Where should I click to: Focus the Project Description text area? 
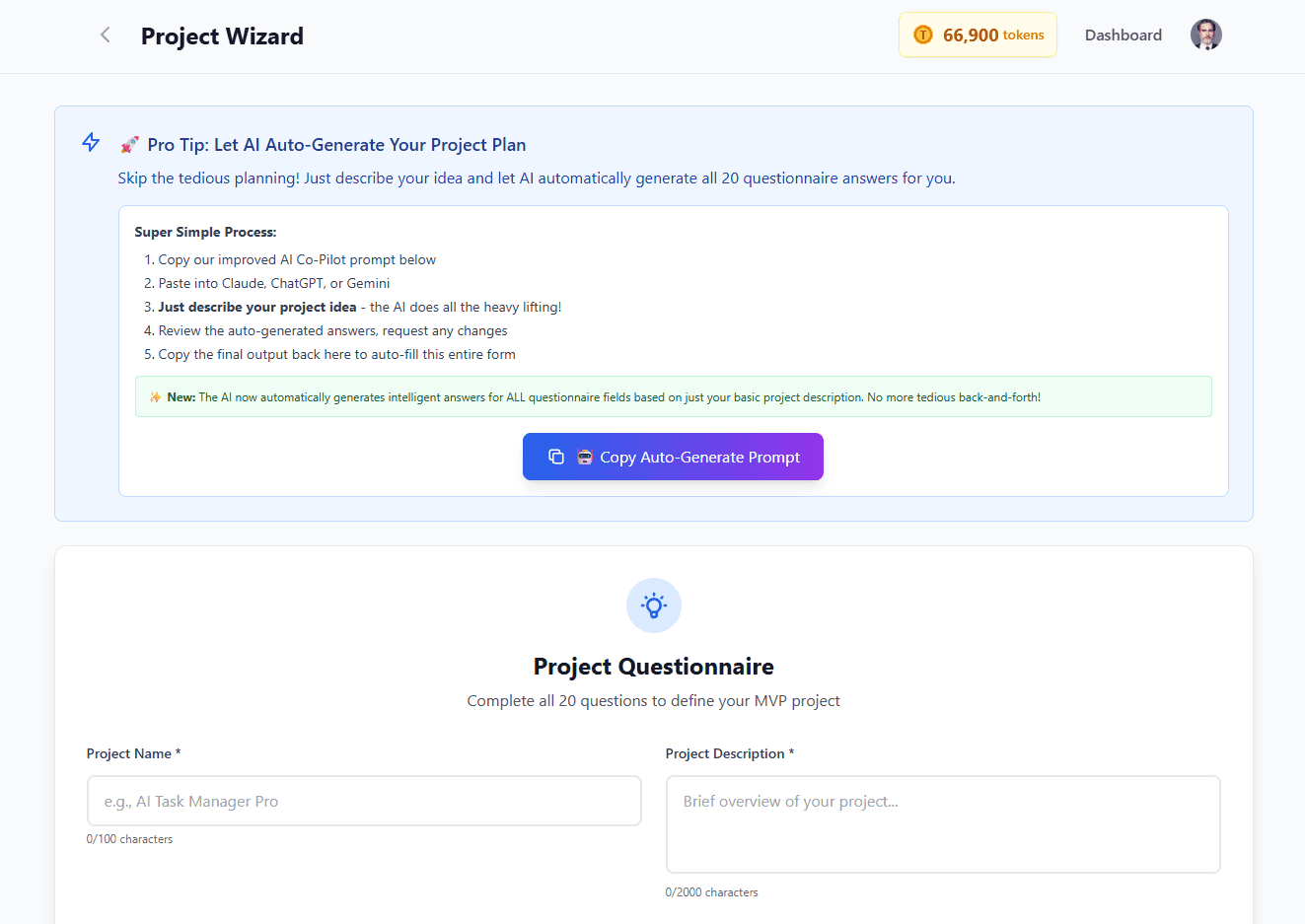click(943, 824)
